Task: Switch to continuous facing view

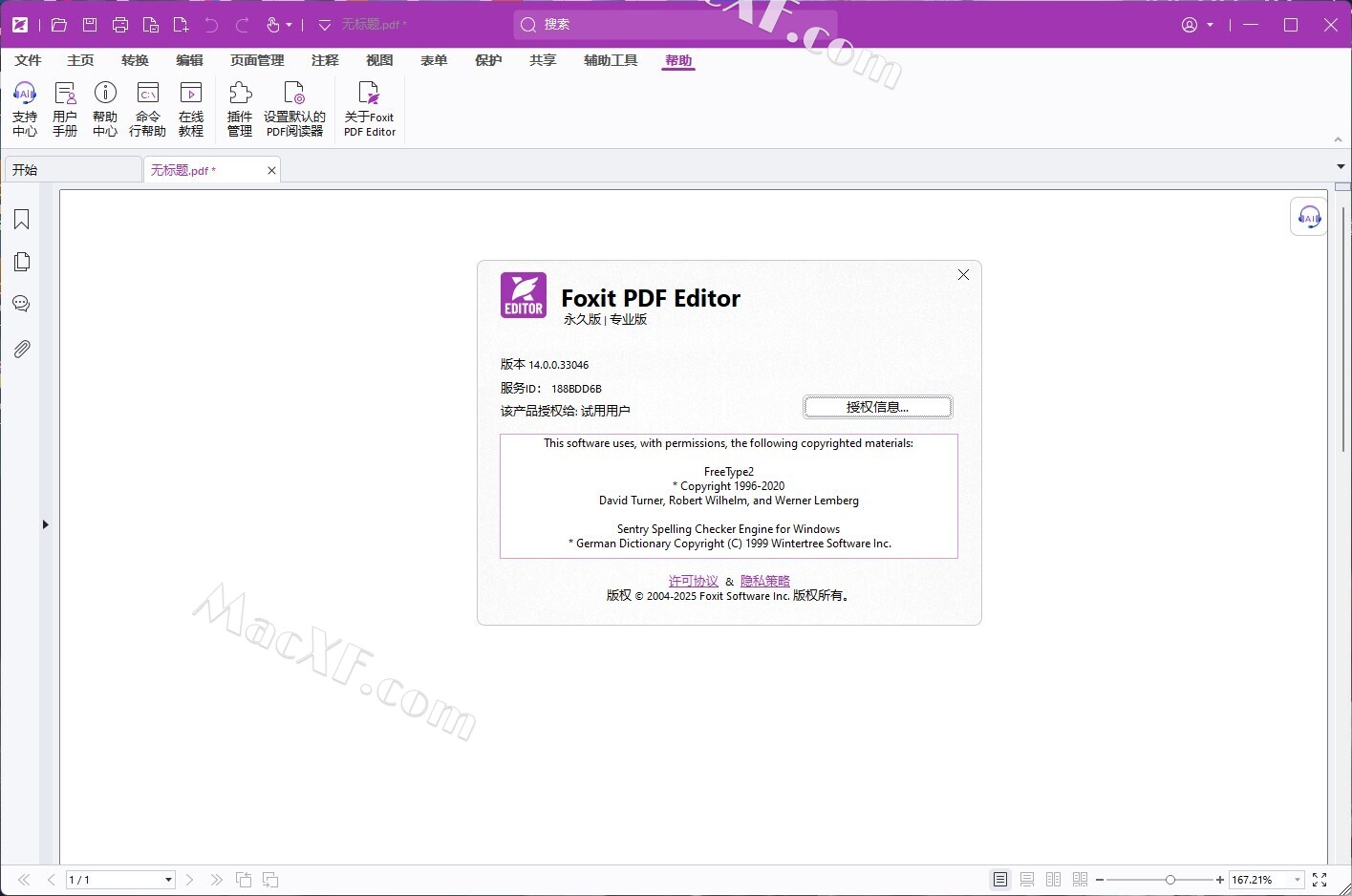Action: click(1081, 880)
